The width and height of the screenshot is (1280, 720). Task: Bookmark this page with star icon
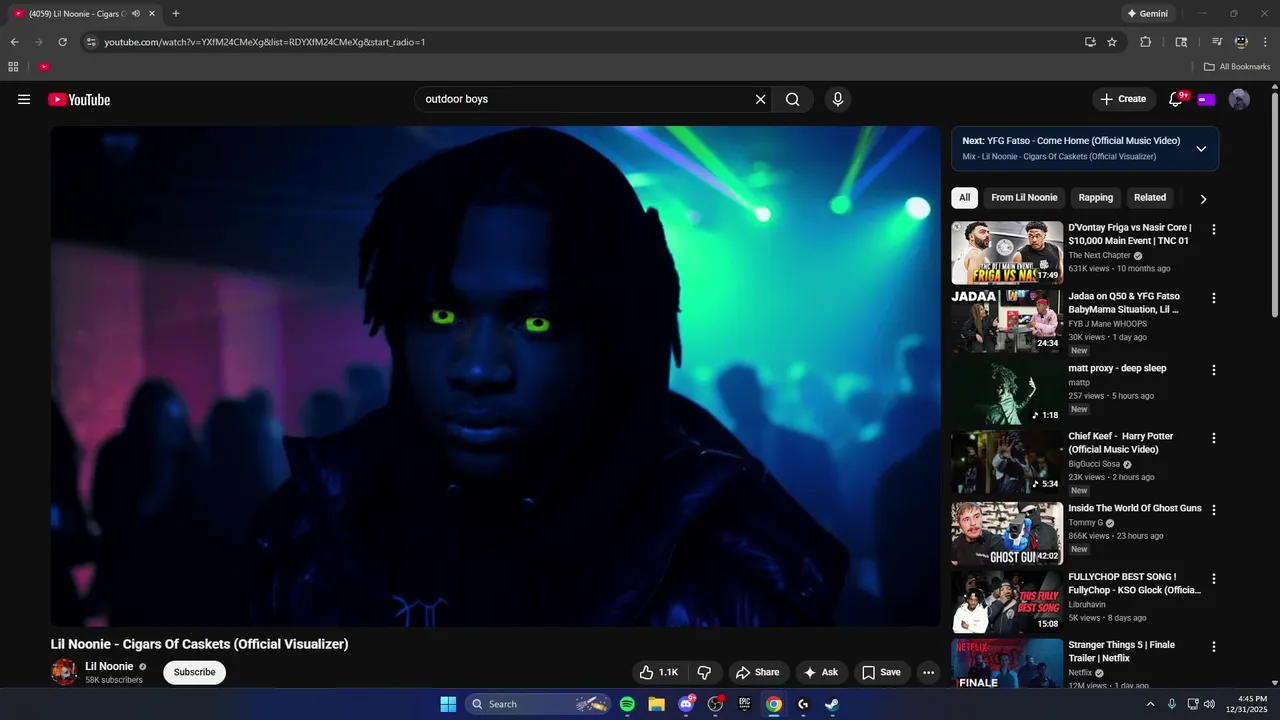click(x=1112, y=42)
